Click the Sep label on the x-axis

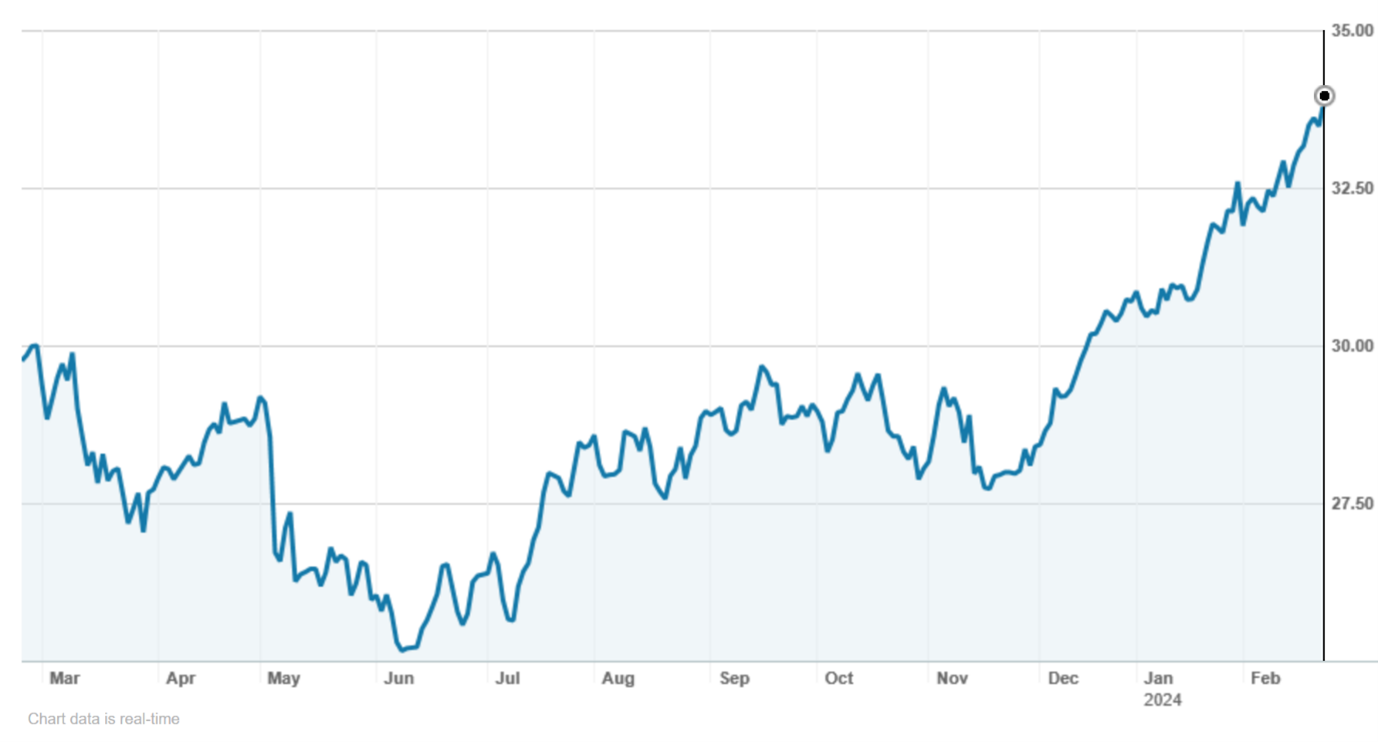[x=734, y=679]
